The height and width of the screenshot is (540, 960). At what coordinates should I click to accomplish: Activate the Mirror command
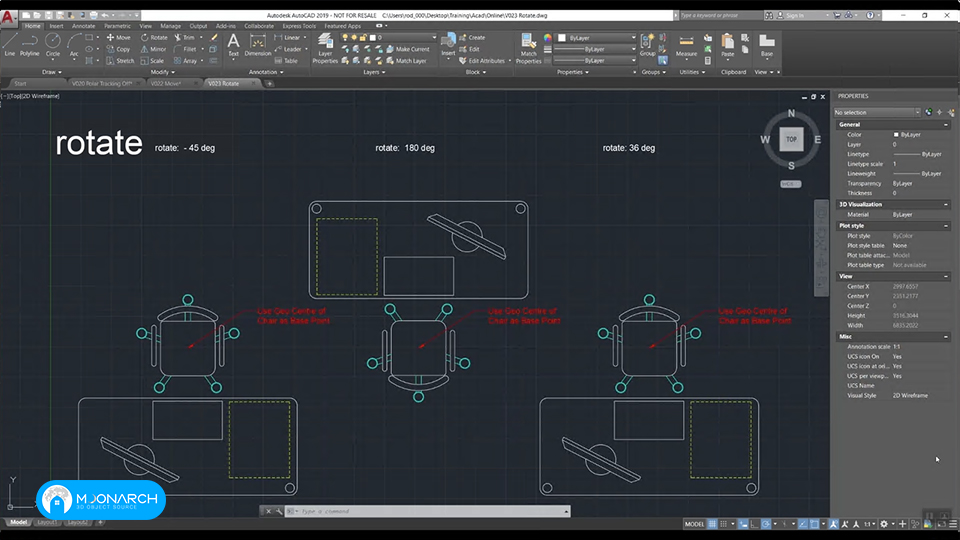point(154,49)
